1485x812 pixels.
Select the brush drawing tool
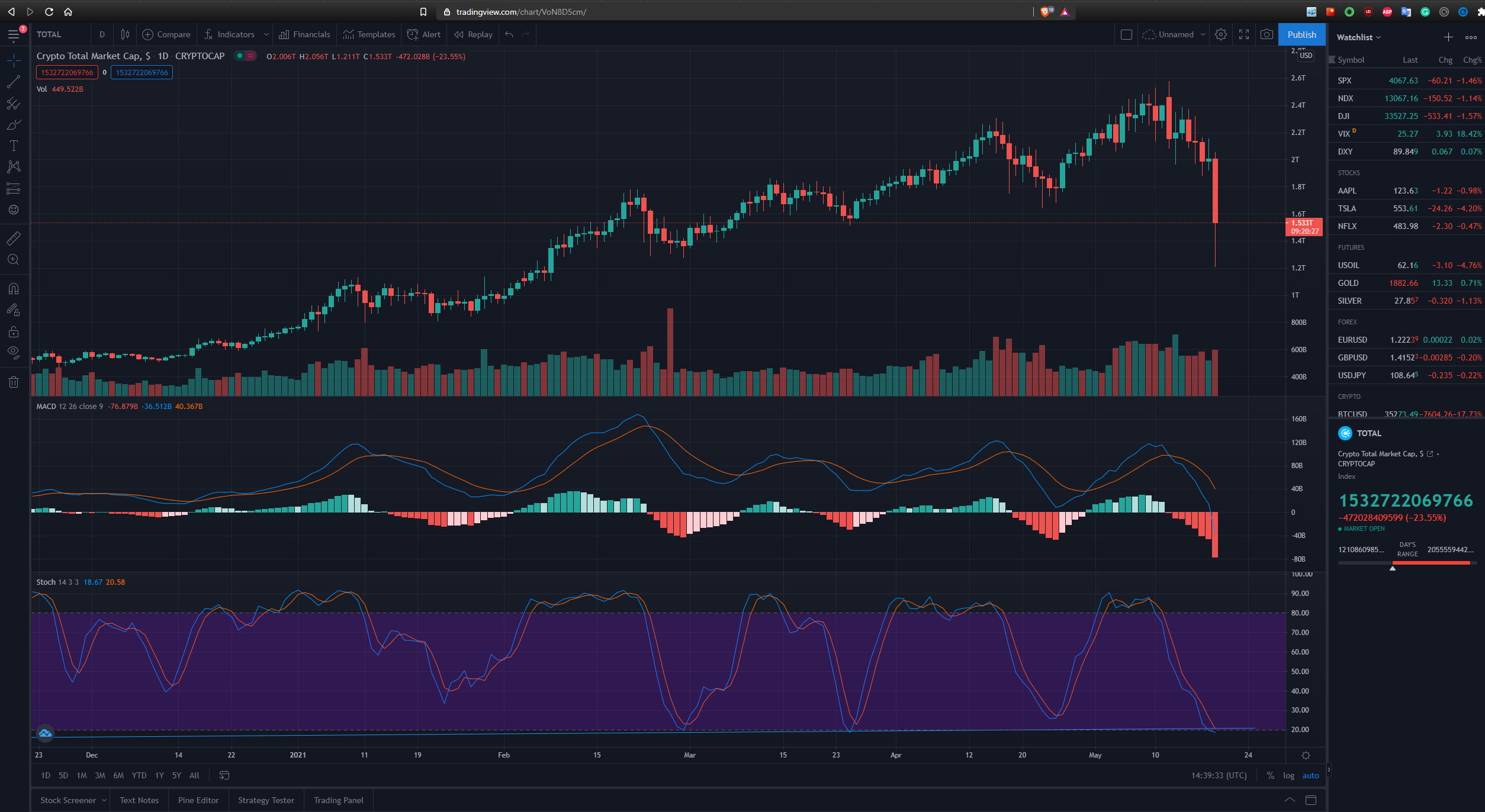pos(14,125)
